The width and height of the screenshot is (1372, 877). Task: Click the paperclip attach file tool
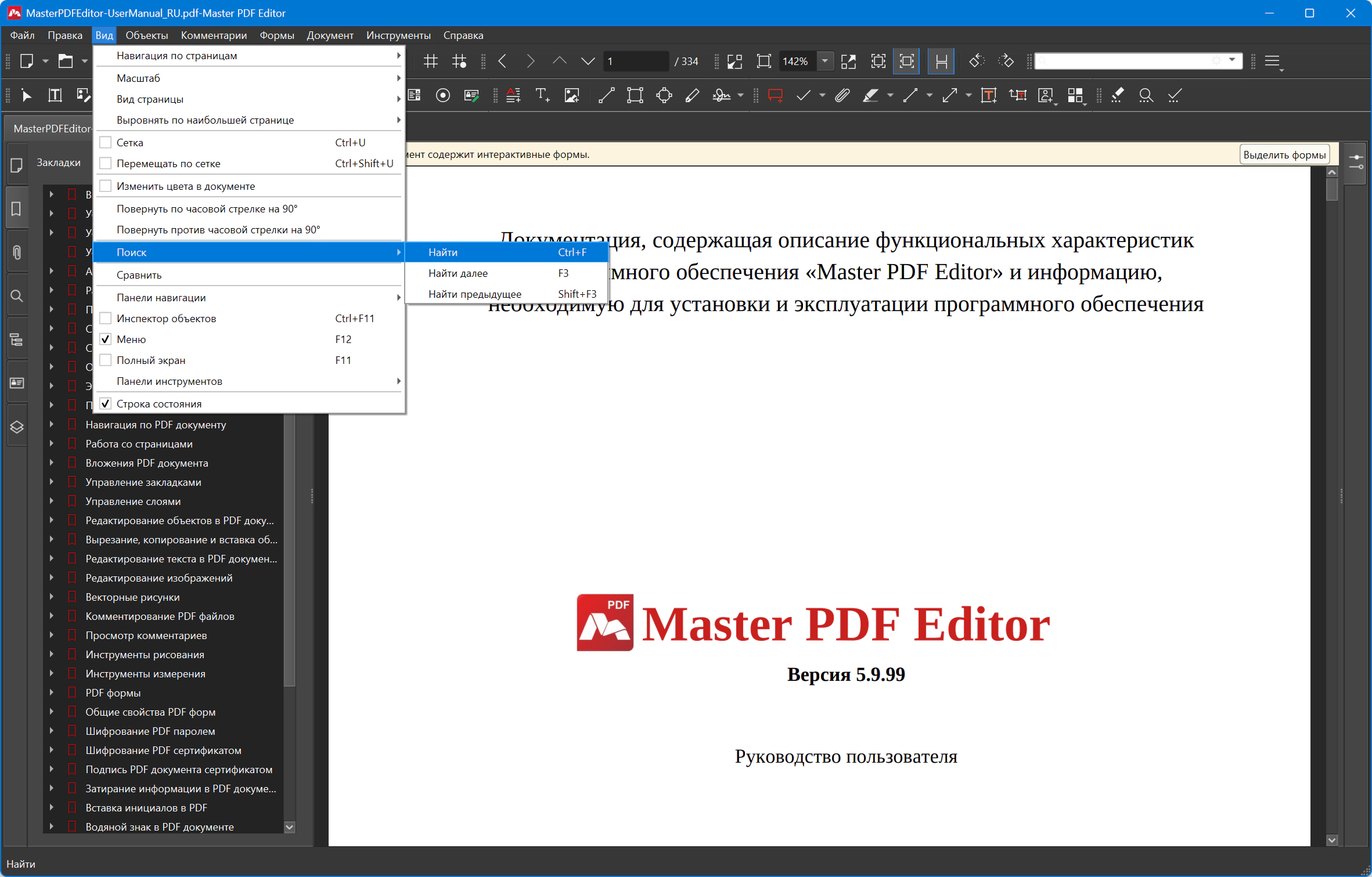[x=842, y=95]
